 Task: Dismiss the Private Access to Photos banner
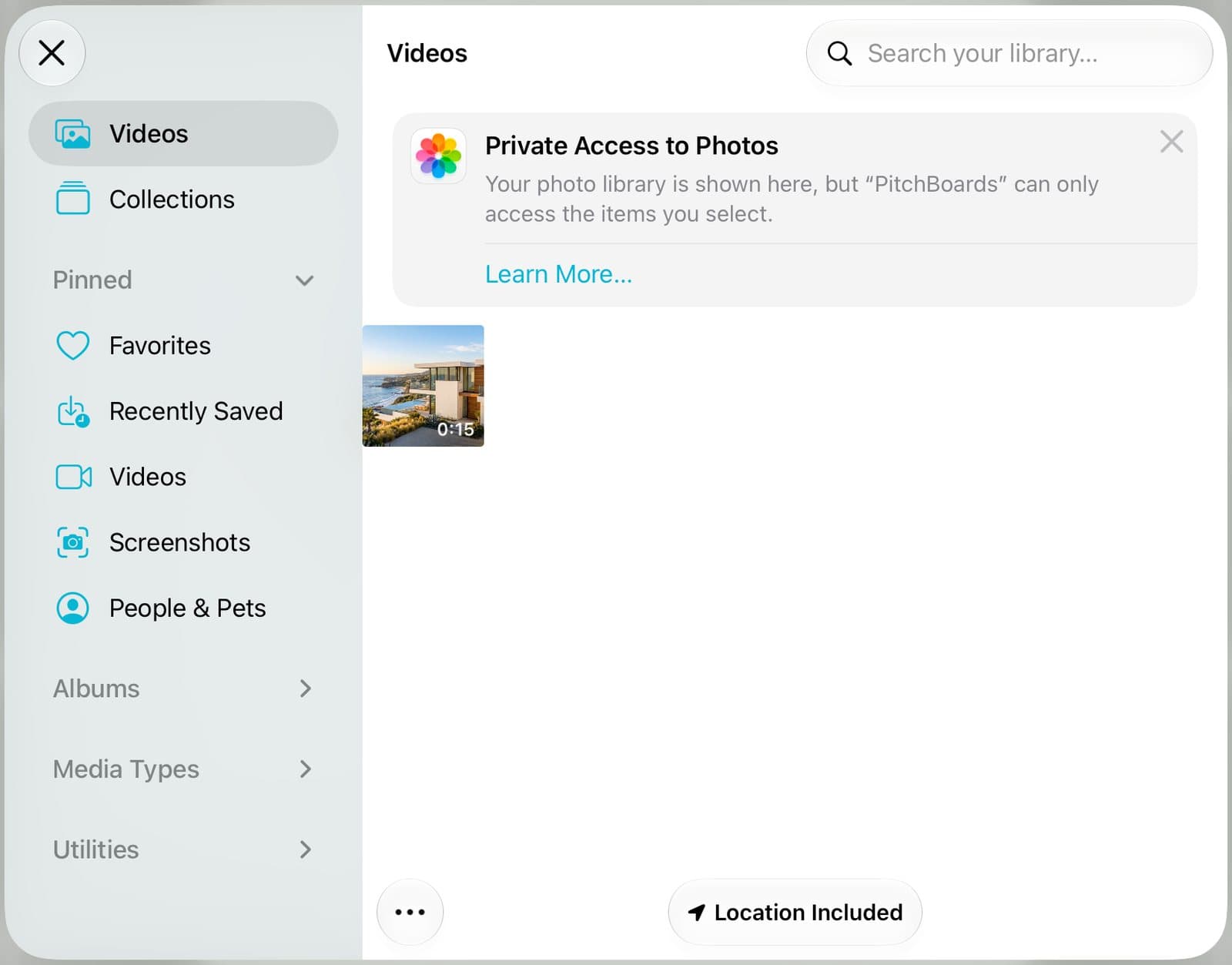point(1171,142)
